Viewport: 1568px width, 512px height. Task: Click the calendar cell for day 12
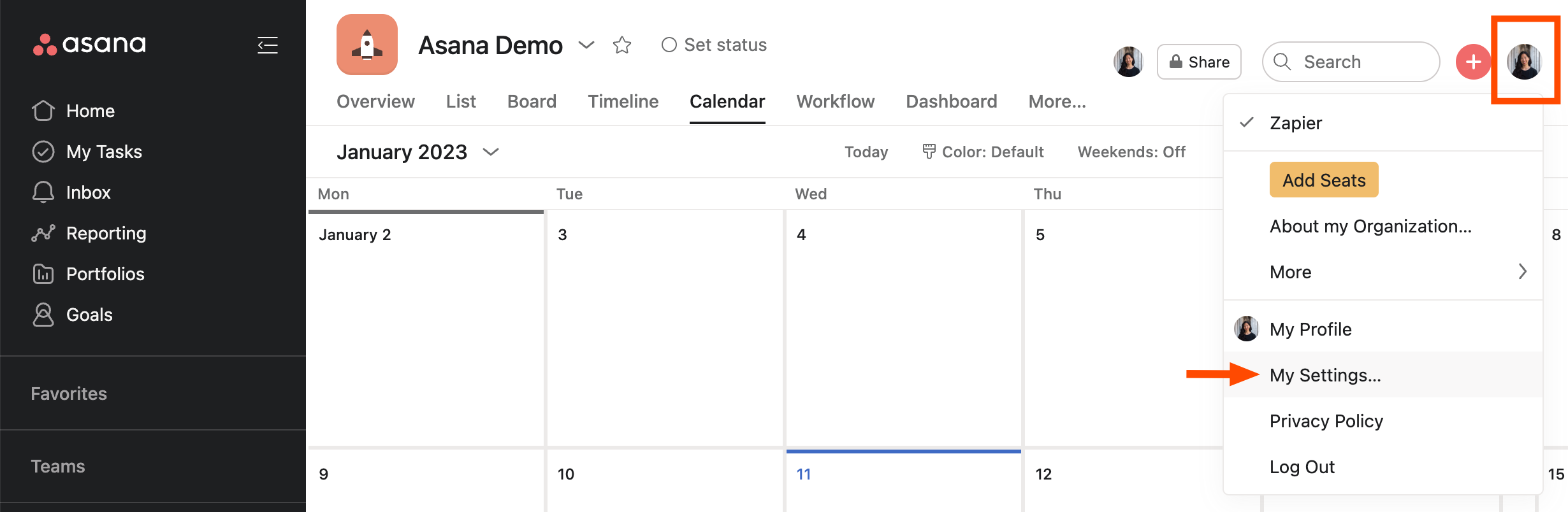coord(1124,481)
